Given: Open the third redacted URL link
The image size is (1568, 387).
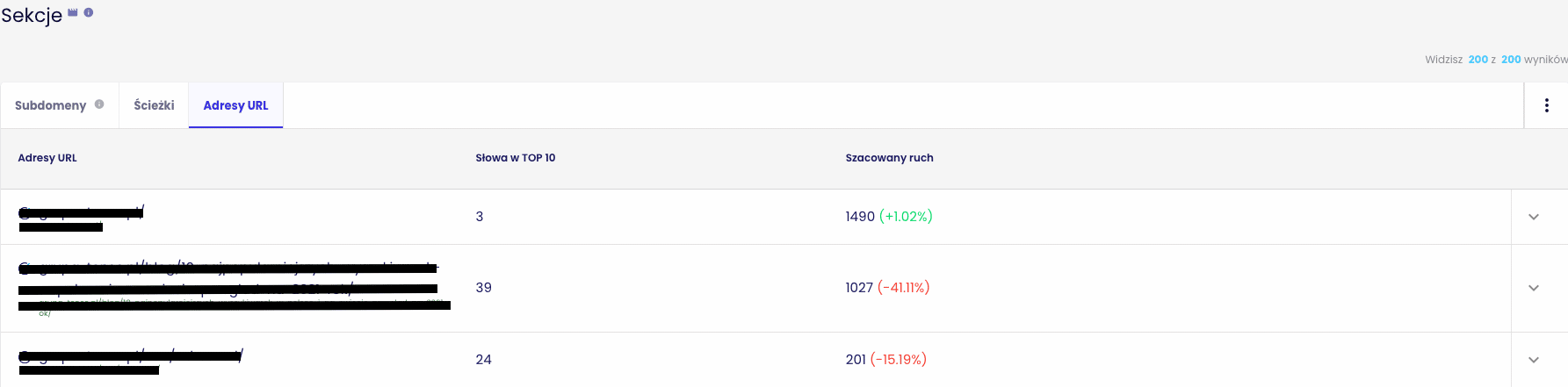Looking at the screenshot, I should pyautogui.click(x=130, y=355).
